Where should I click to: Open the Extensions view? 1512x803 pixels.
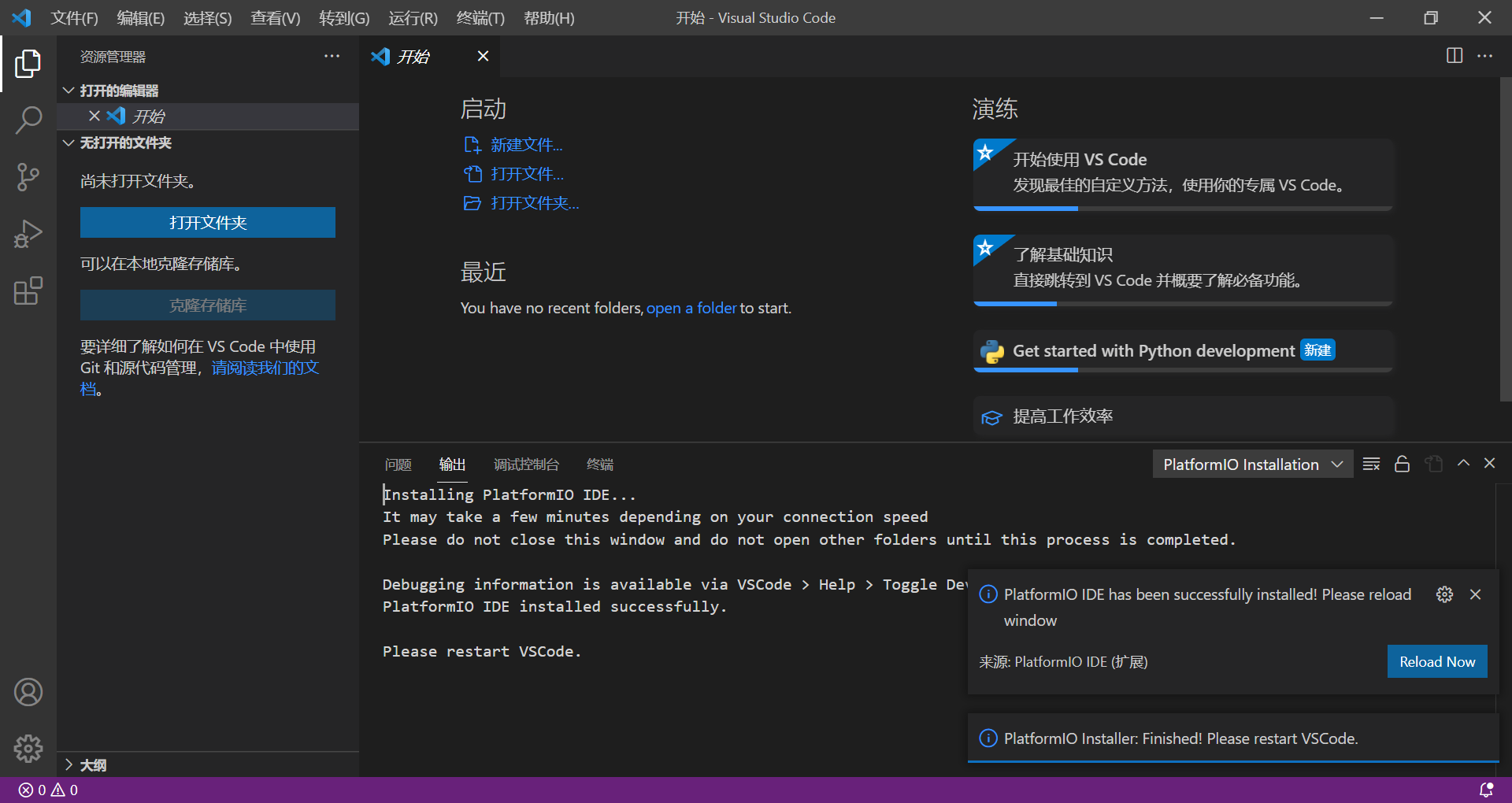[28, 290]
